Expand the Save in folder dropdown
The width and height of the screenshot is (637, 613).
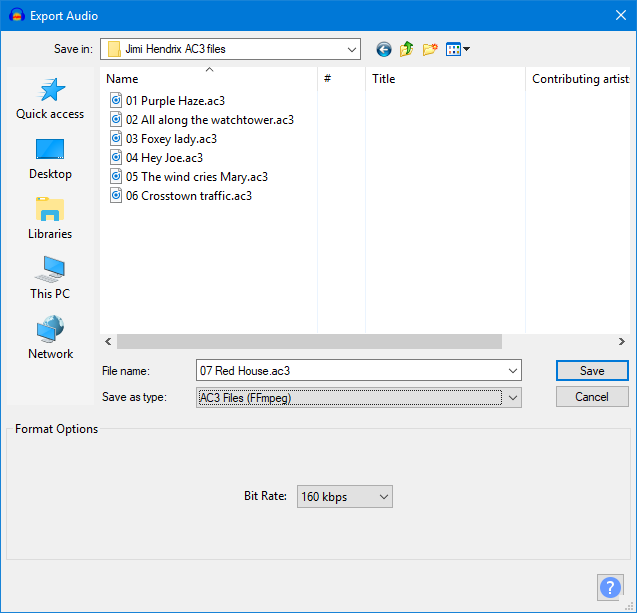pyautogui.click(x=352, y=50)
